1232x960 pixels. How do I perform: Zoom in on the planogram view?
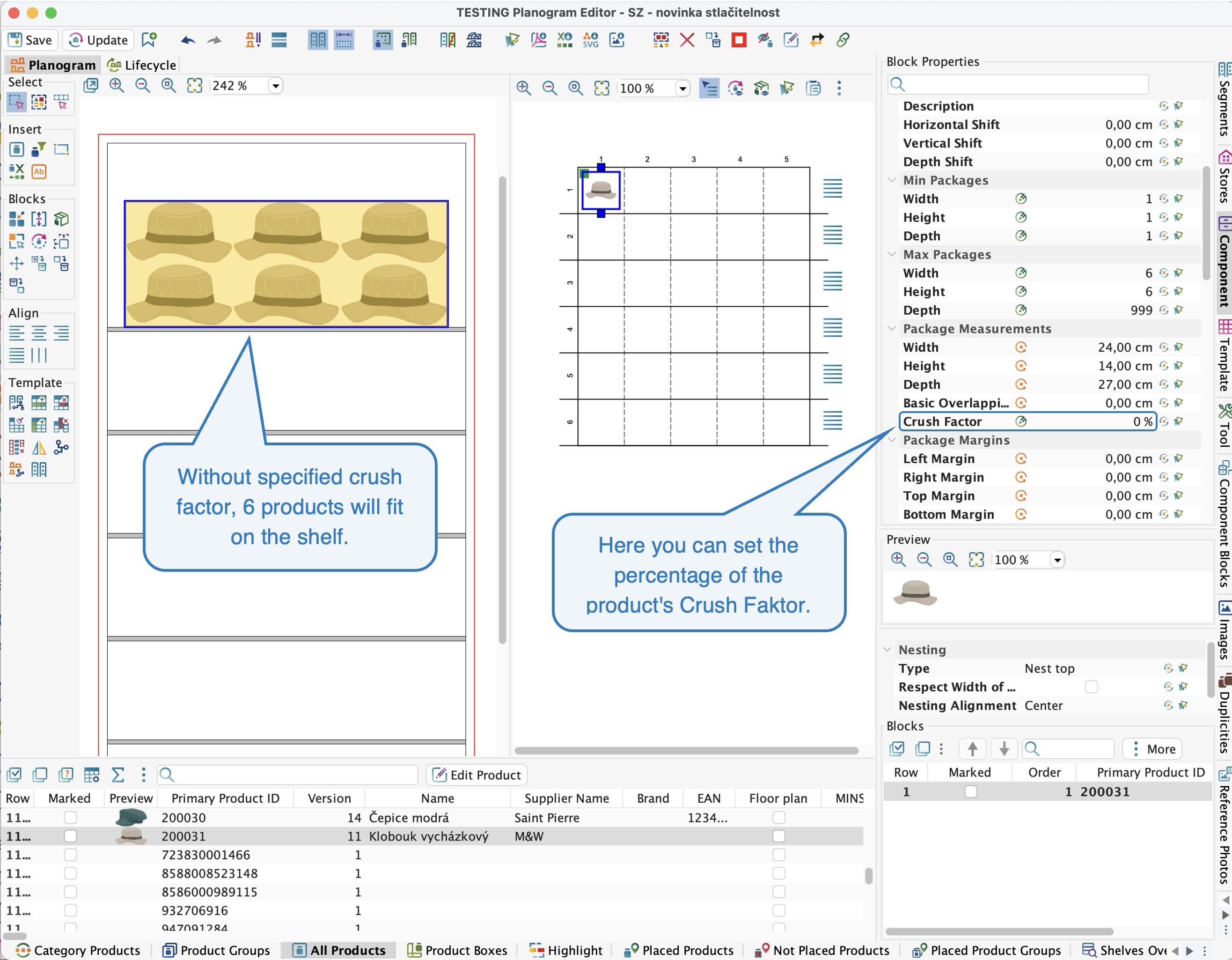(x=117, y=86)
